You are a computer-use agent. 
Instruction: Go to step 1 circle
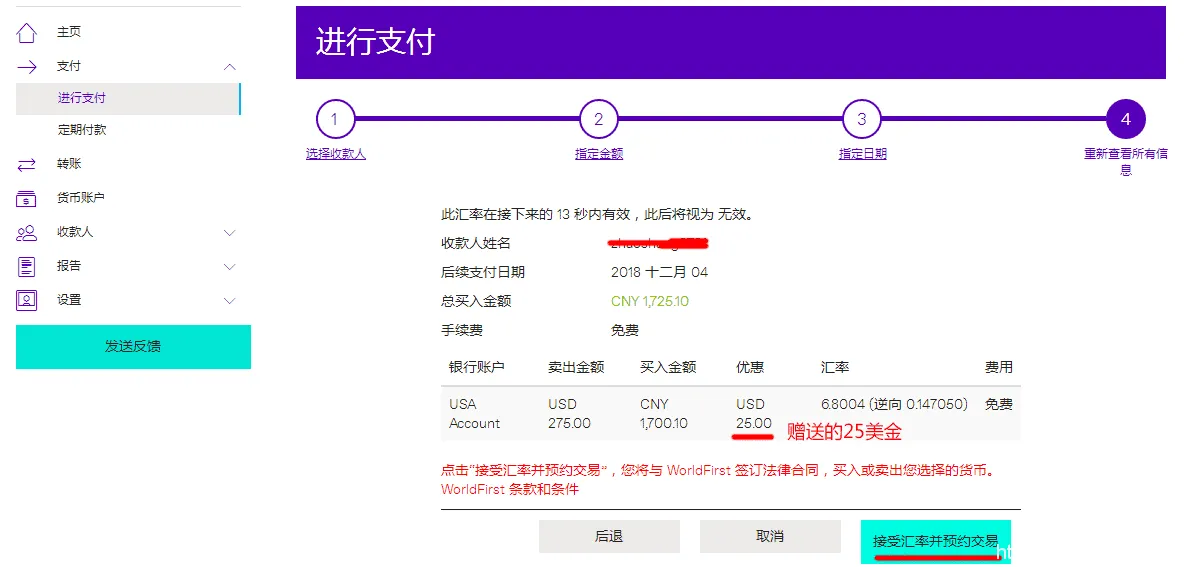[335, 120]
